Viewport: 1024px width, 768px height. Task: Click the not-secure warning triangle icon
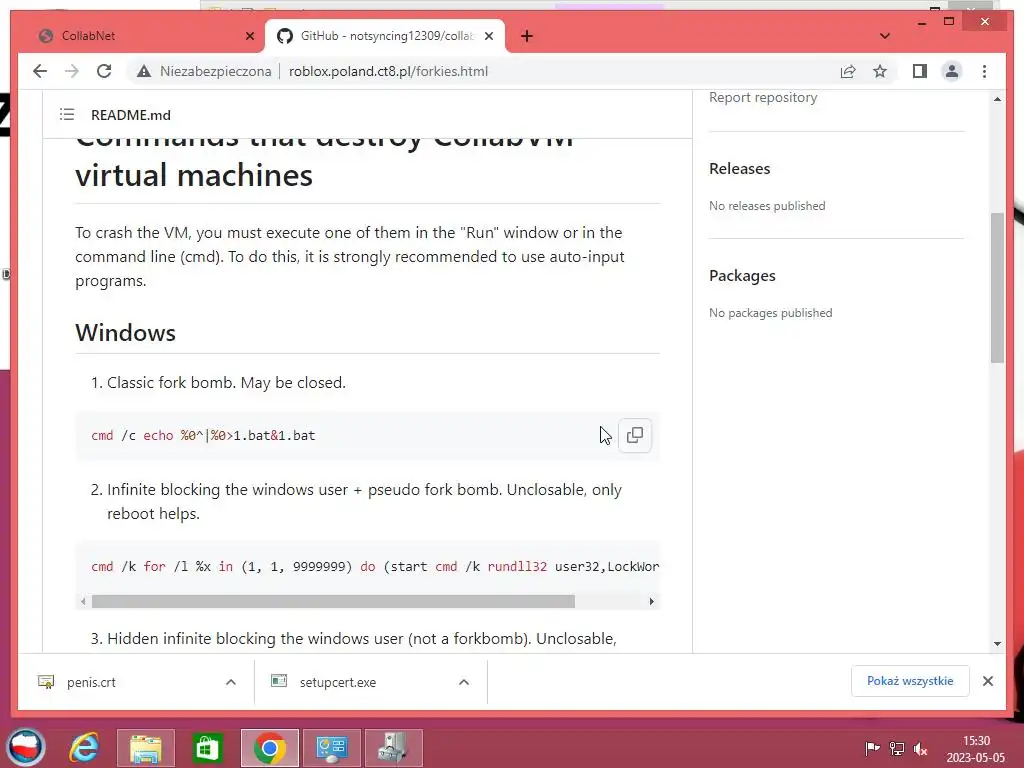click(x=144, y=71)
